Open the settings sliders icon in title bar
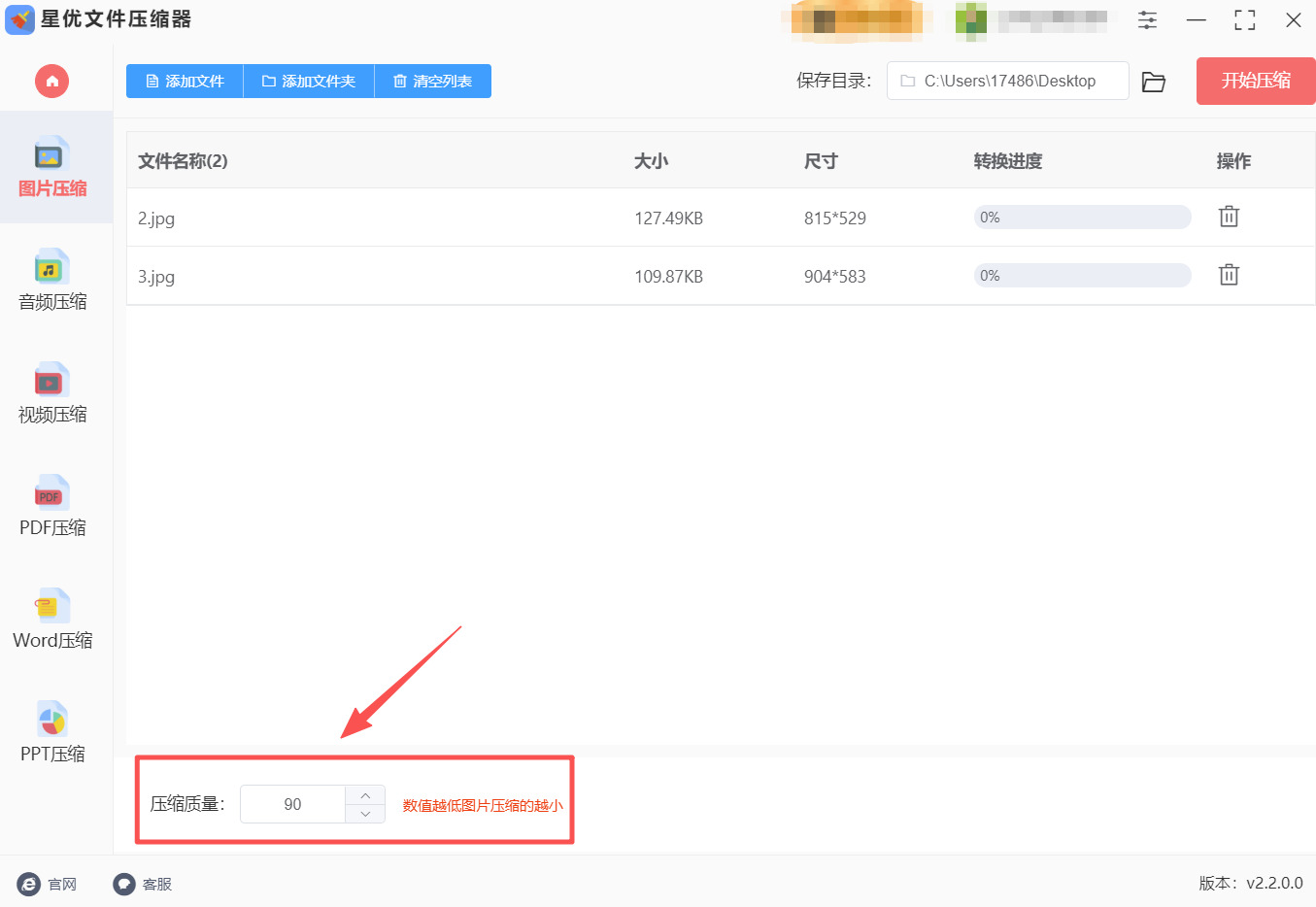The width and height of the screenshot is (1316, 907). point(1147,19)
